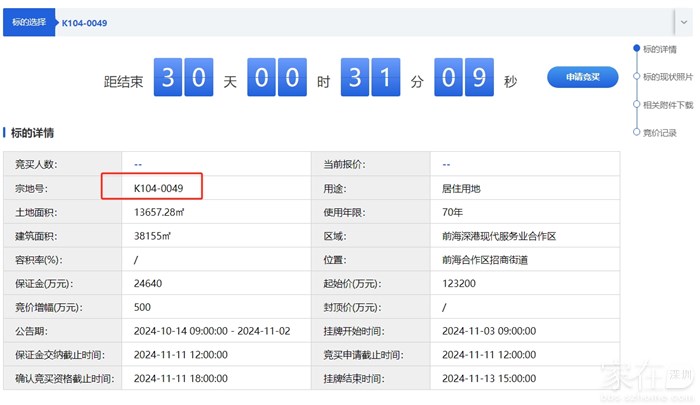Click the 申请竞买 button
This screenshot has width=700, height=405.
point(582,77)
